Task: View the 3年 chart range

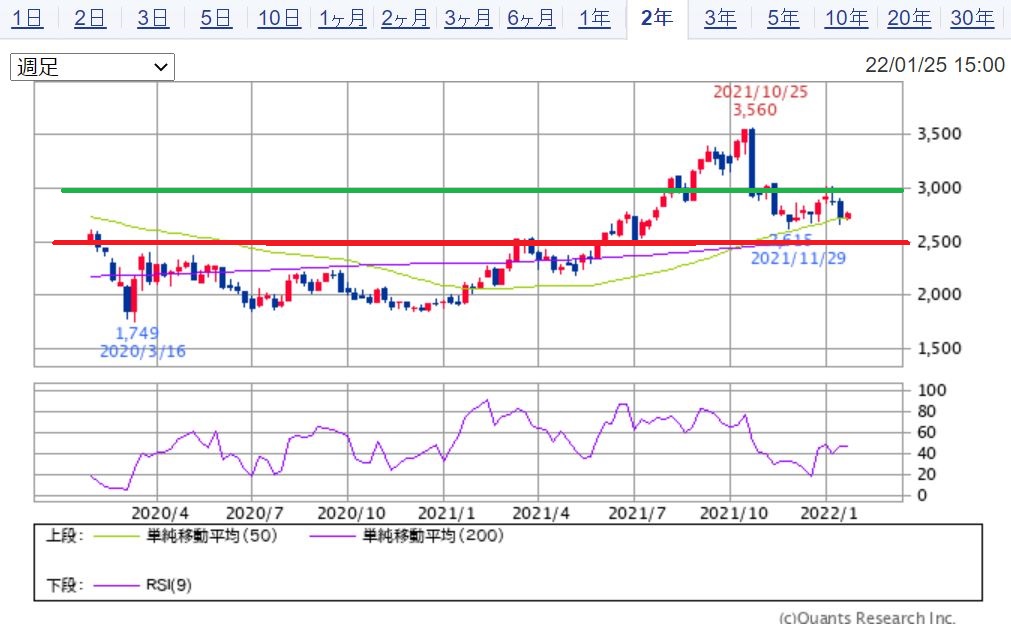Action: click(720, 18)
